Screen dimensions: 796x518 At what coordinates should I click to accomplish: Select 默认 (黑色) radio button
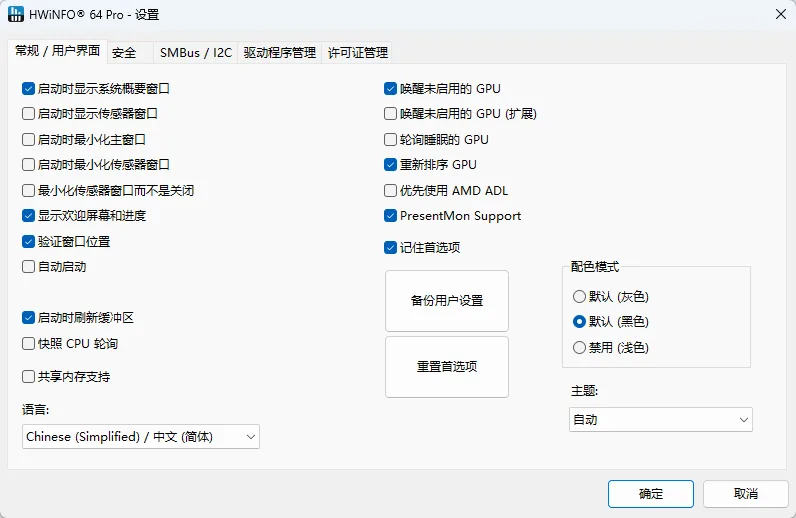click(x=579, y=321)
